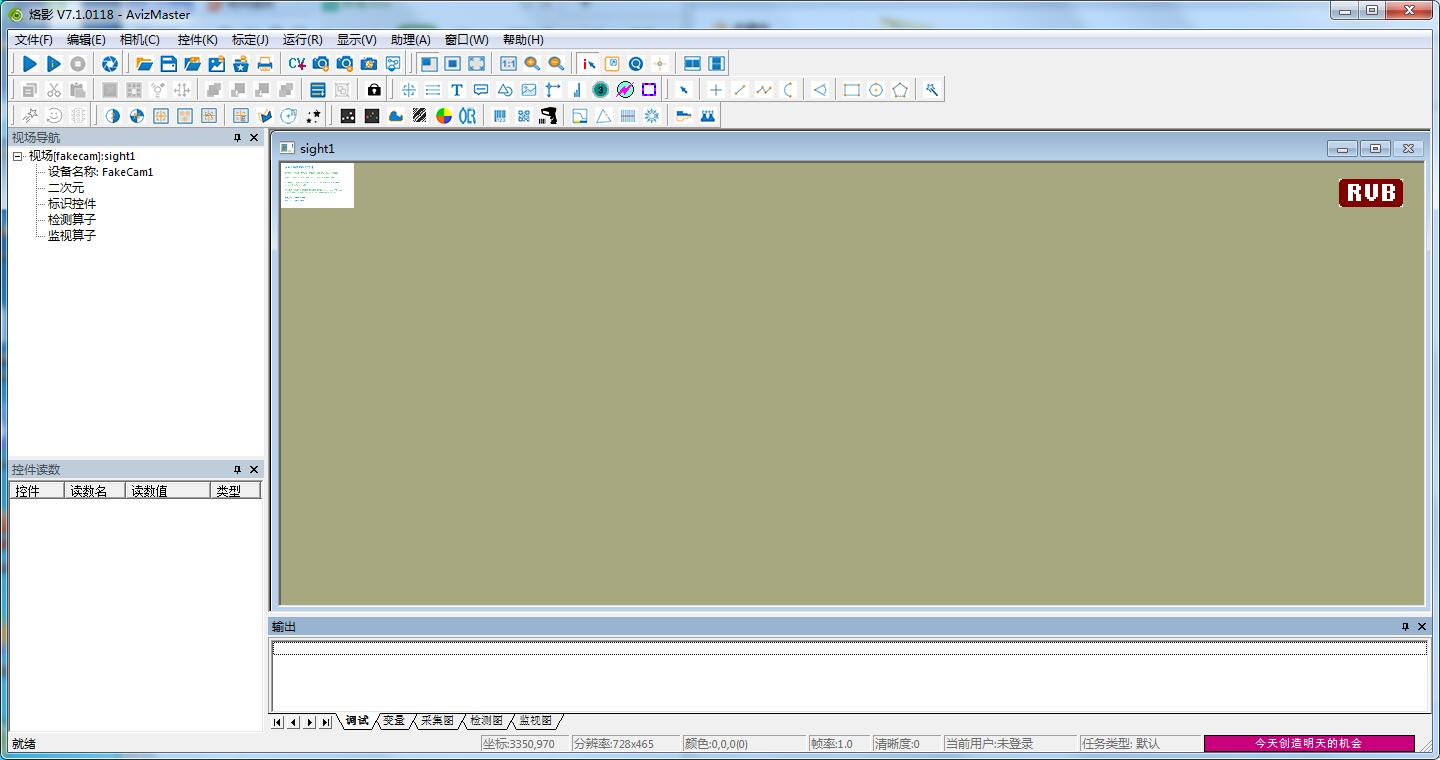Switch to the 检测图 output tab
Image resolution: width=1440 pixels, height=760 pixels.
486,721
